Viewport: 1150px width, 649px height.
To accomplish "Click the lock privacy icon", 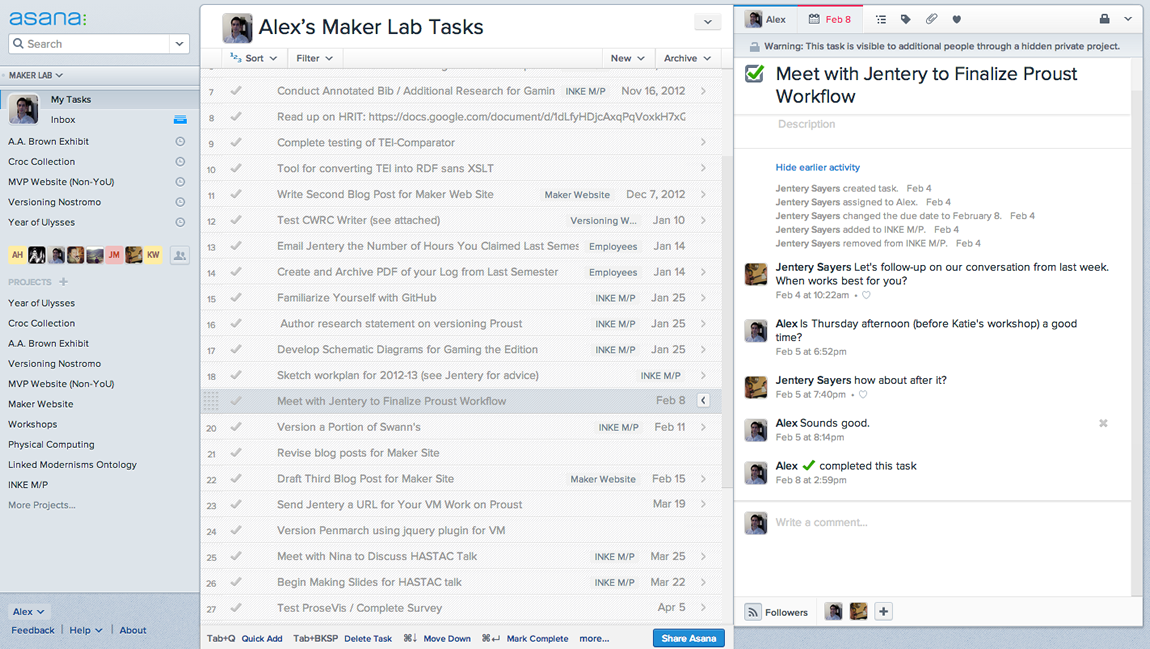I will (1104, 19).
